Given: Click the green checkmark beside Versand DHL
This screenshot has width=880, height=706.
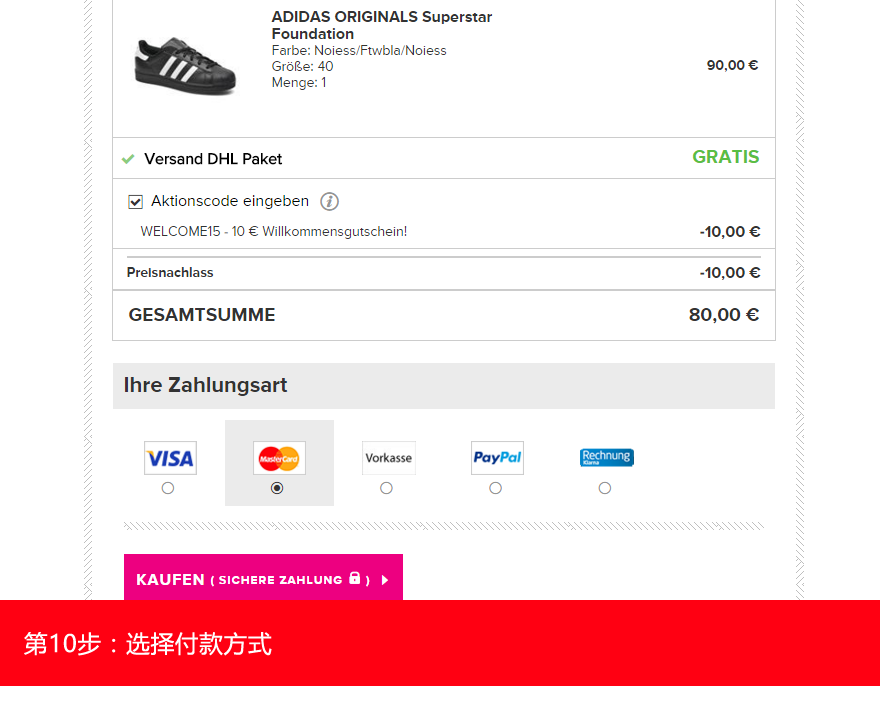Looking at the screenshot, I should [128, 159].
